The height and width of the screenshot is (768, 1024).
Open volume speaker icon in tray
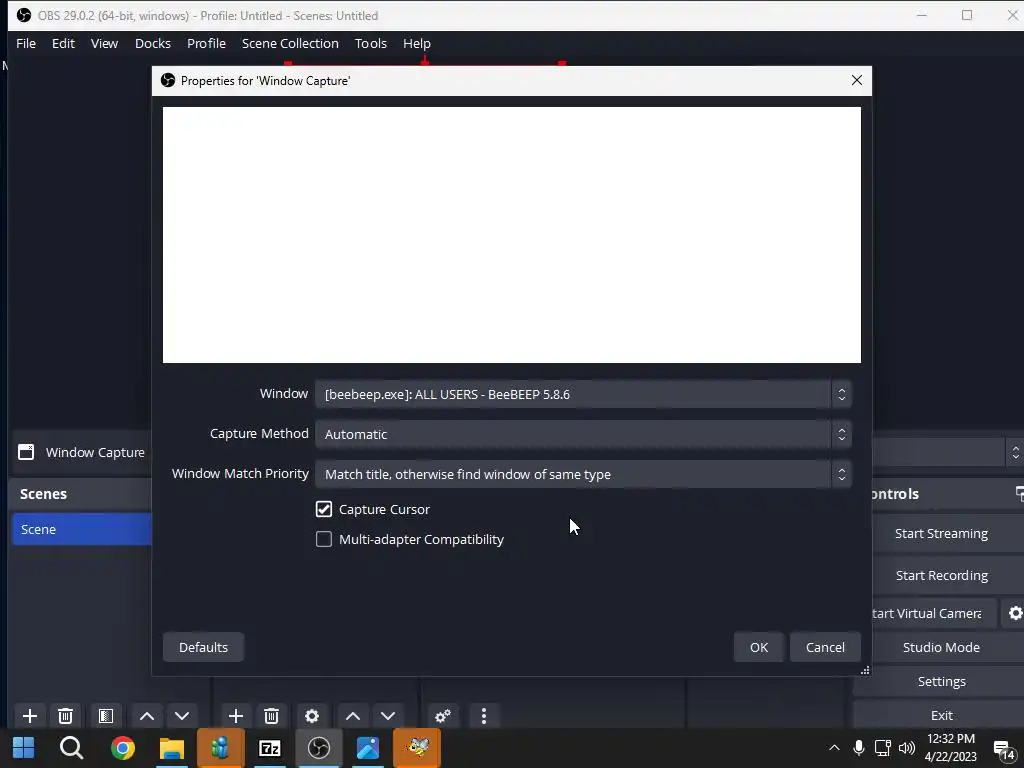[x=906, y=748]
